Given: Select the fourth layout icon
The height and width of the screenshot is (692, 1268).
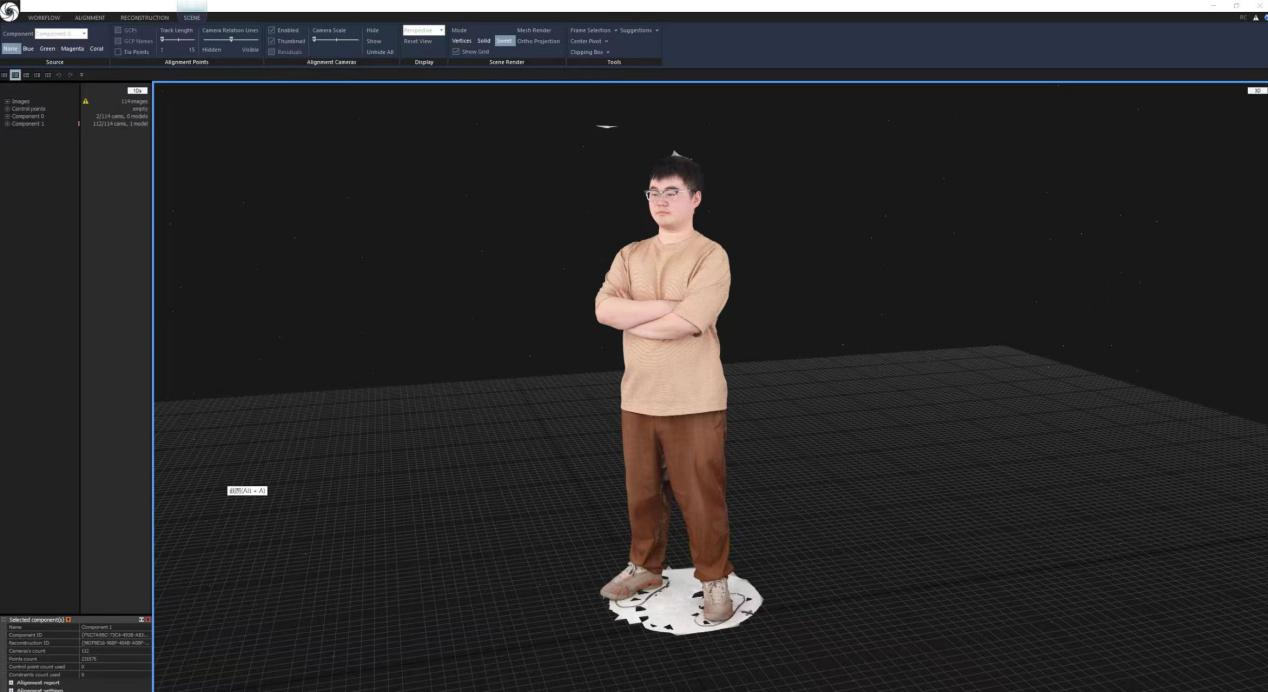Looking at the screenshot, I should tap(37, 74).
